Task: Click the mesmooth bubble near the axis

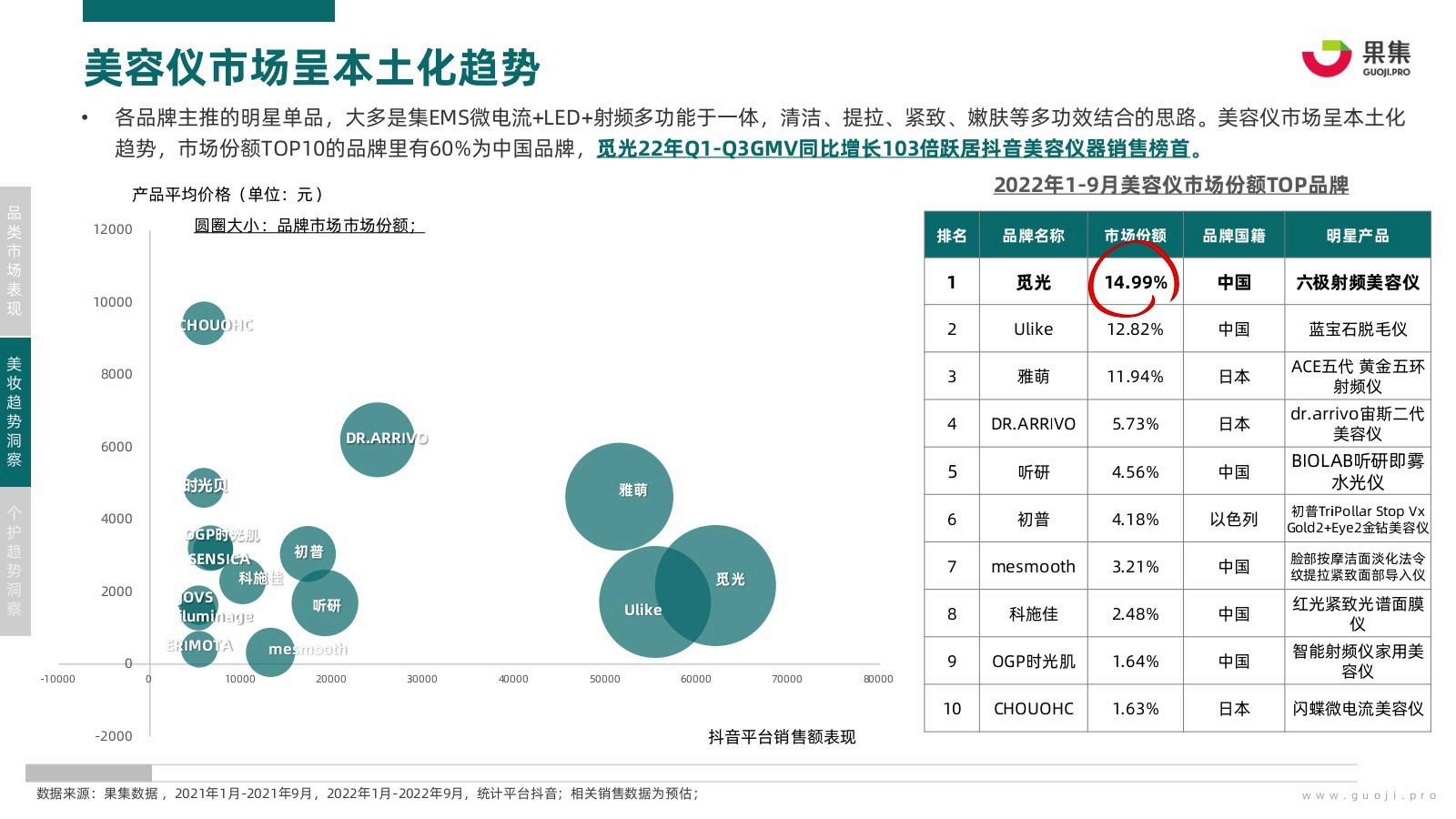Action: point(271,652)
